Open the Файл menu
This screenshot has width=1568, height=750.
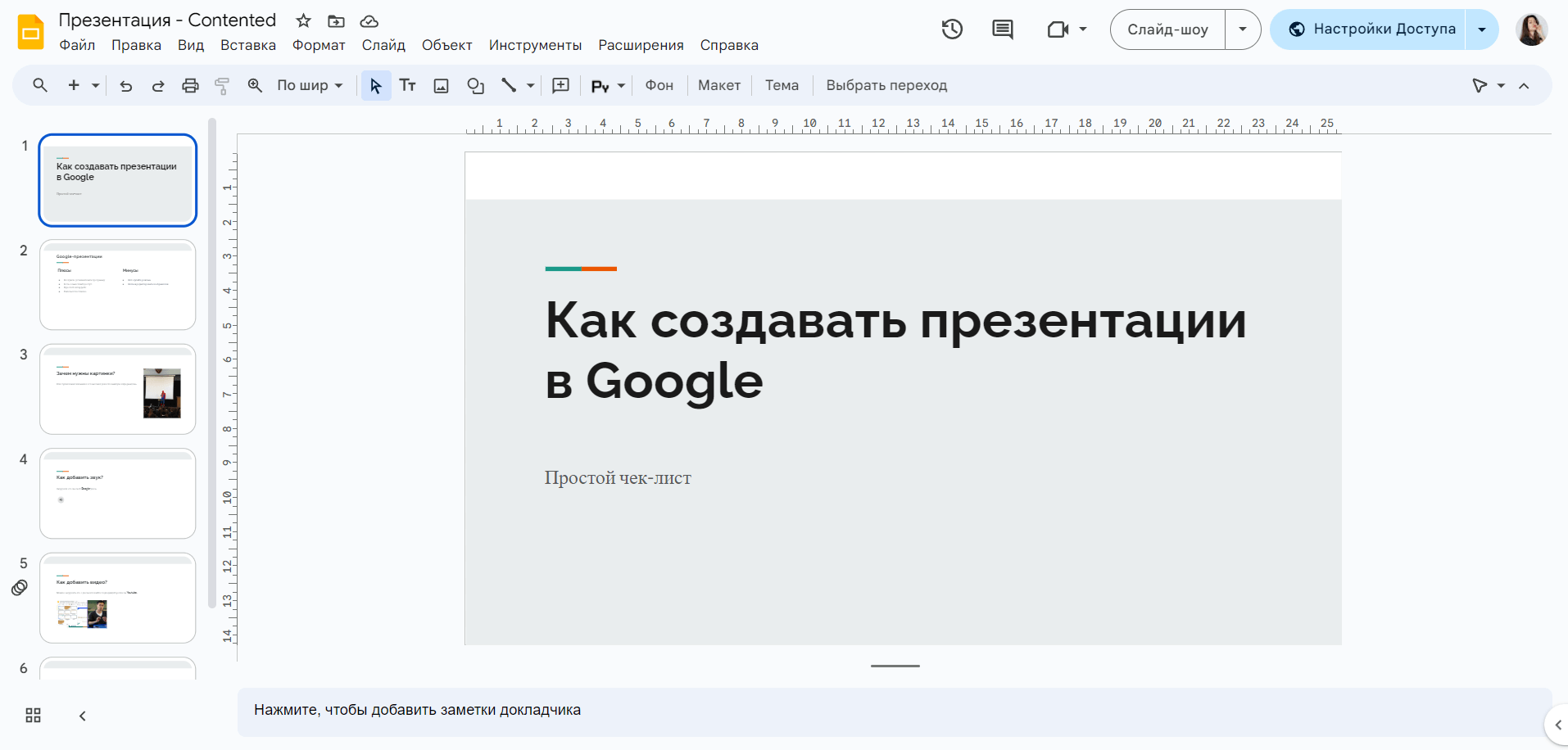(77, 45)
